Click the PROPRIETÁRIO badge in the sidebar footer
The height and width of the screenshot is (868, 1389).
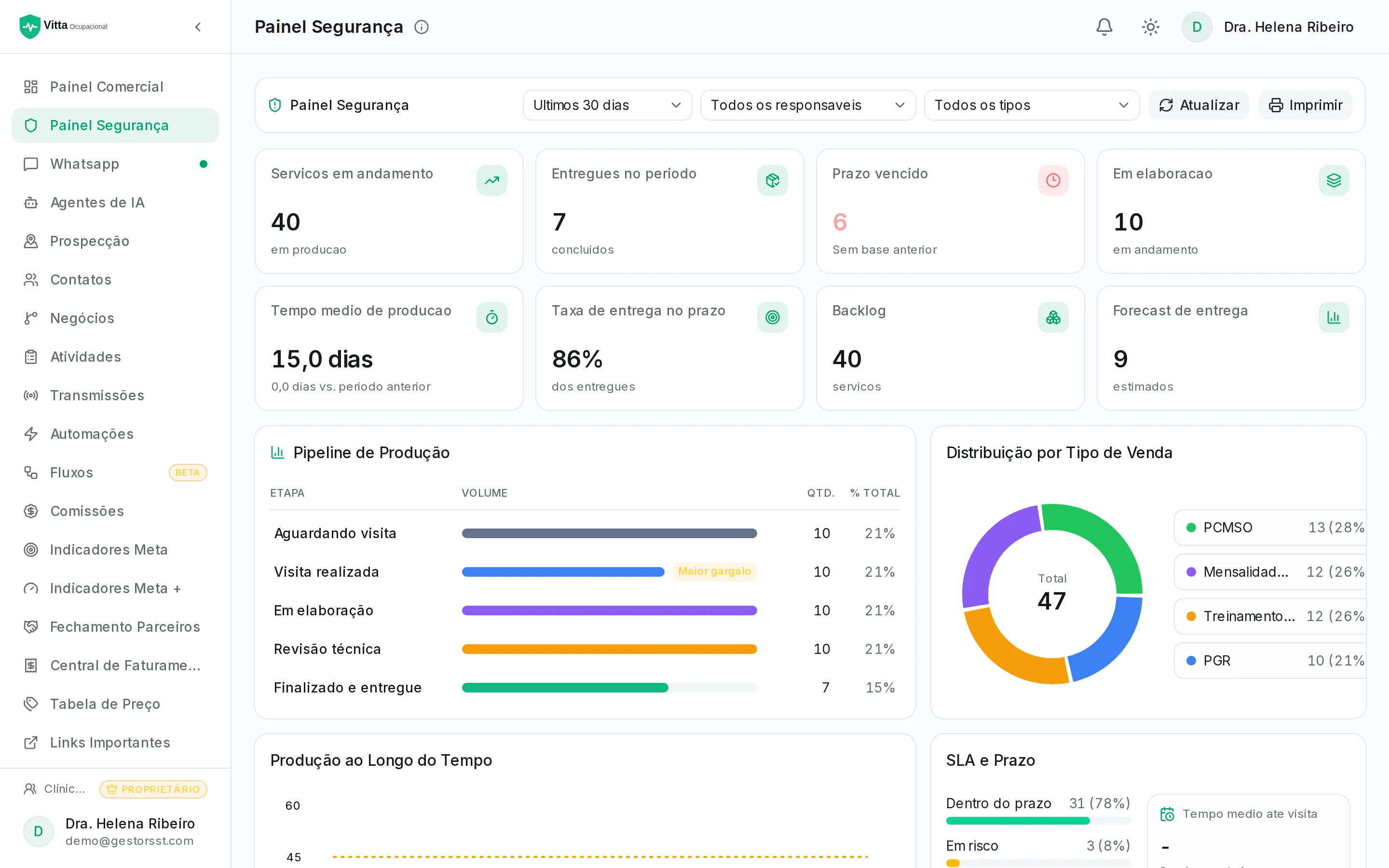tap(153, 789)
